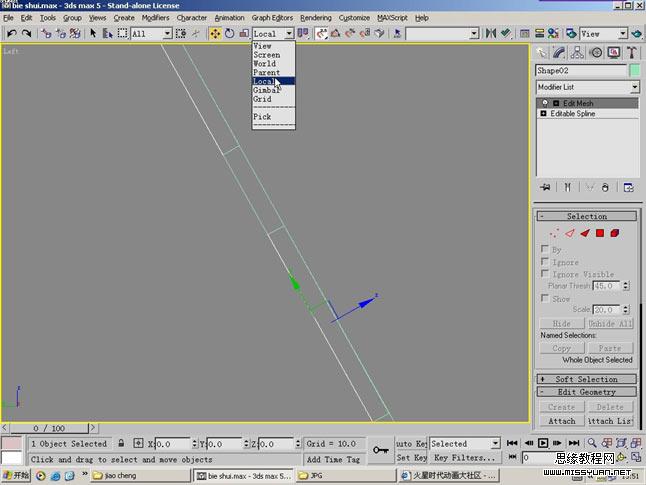Screen dimensions: 646x485
Task: Toggle Edit Mesh modifier lightbulb visibility
Action: pyautogui.click(x=545, y=103)
